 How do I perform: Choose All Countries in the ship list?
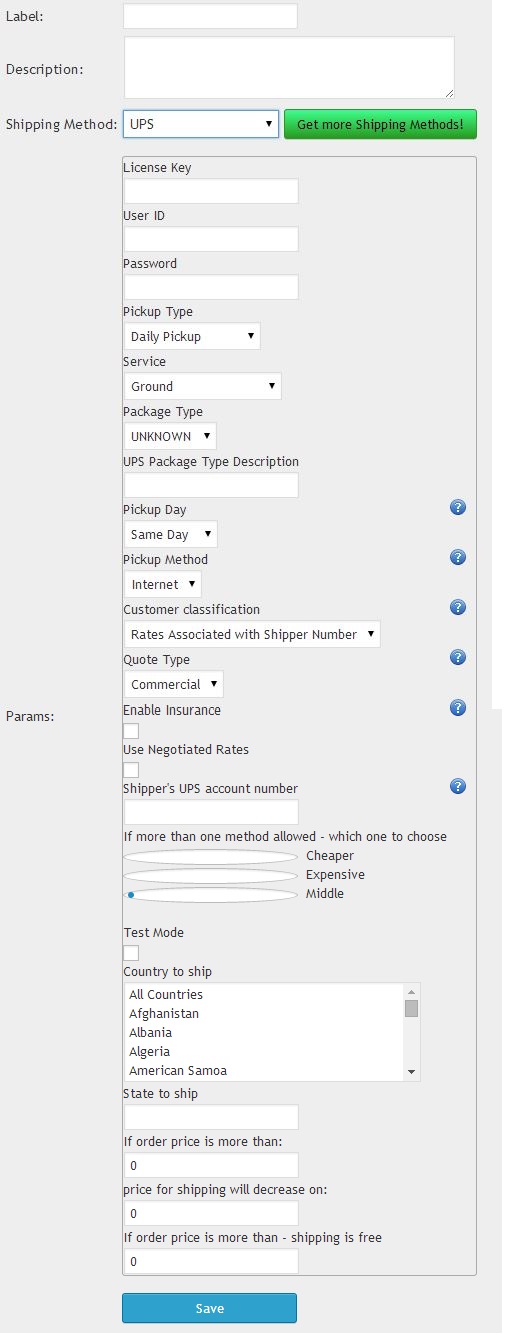[x=166, y=994]
